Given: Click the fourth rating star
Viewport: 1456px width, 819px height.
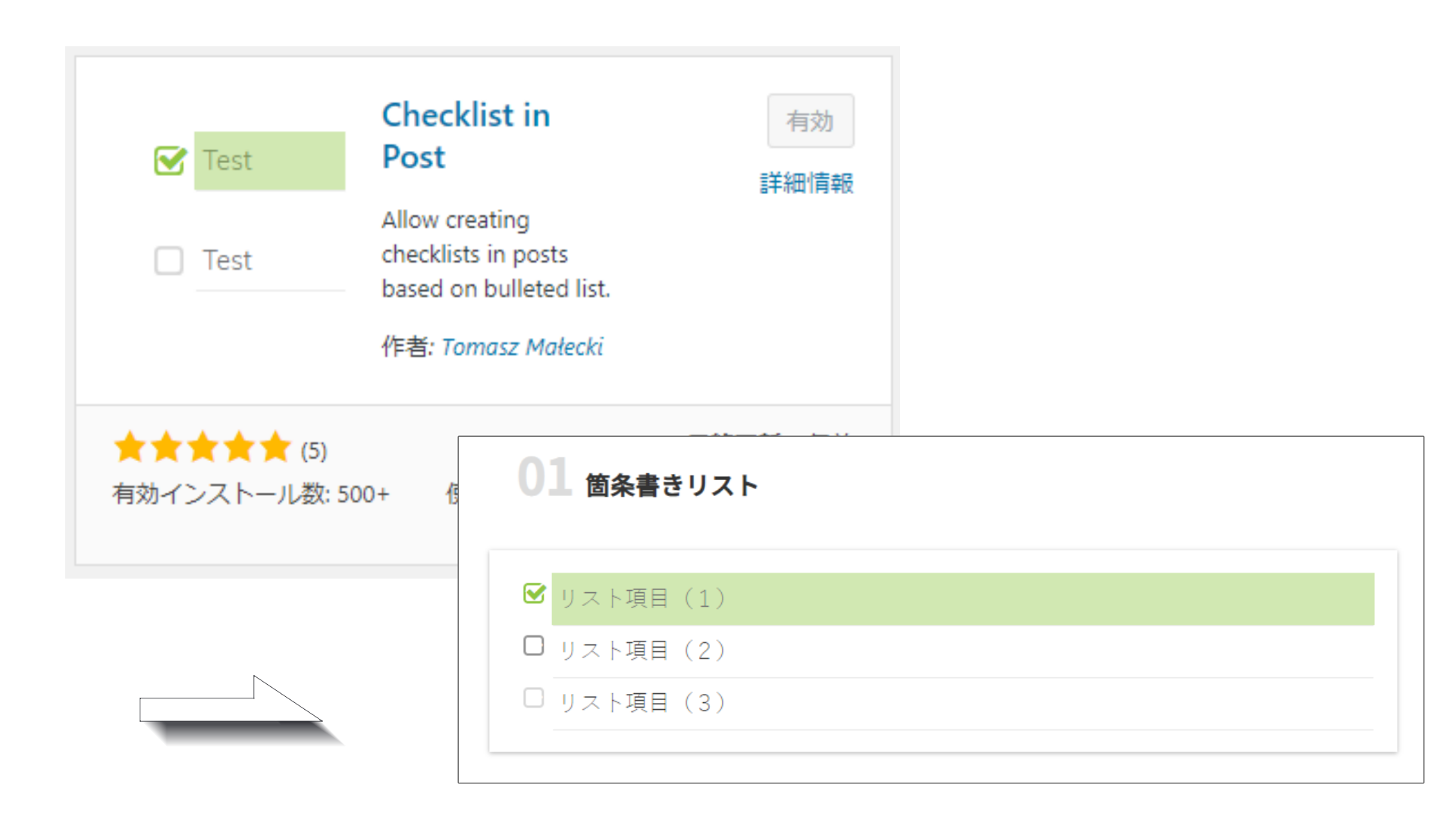Looking at the screenshot, I should (239, 447).
